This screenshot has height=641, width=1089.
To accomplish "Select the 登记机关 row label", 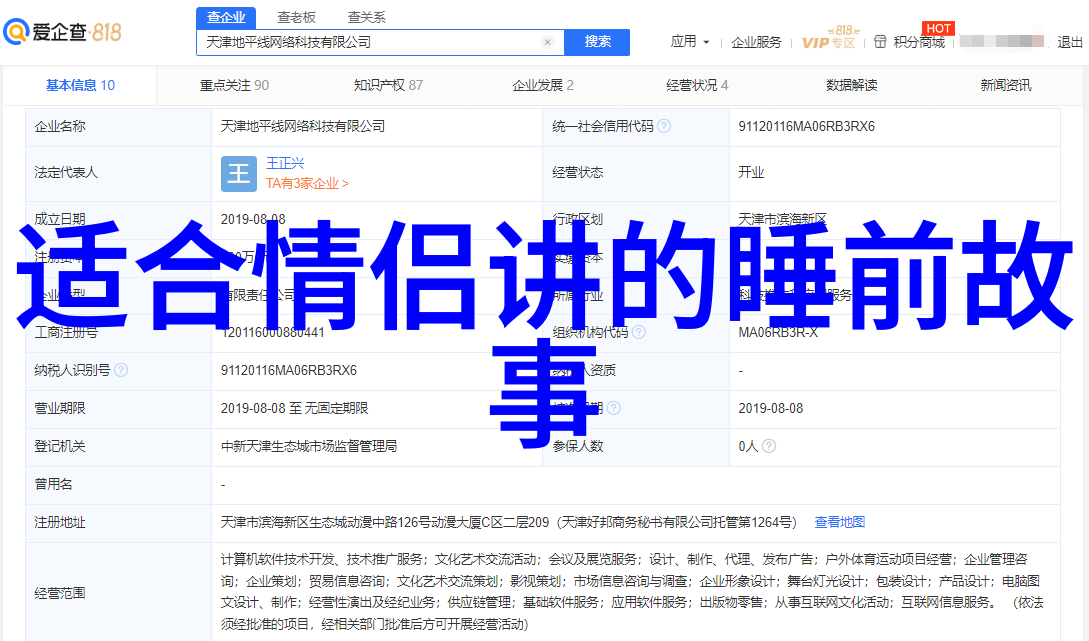I will tap(60, 447).
